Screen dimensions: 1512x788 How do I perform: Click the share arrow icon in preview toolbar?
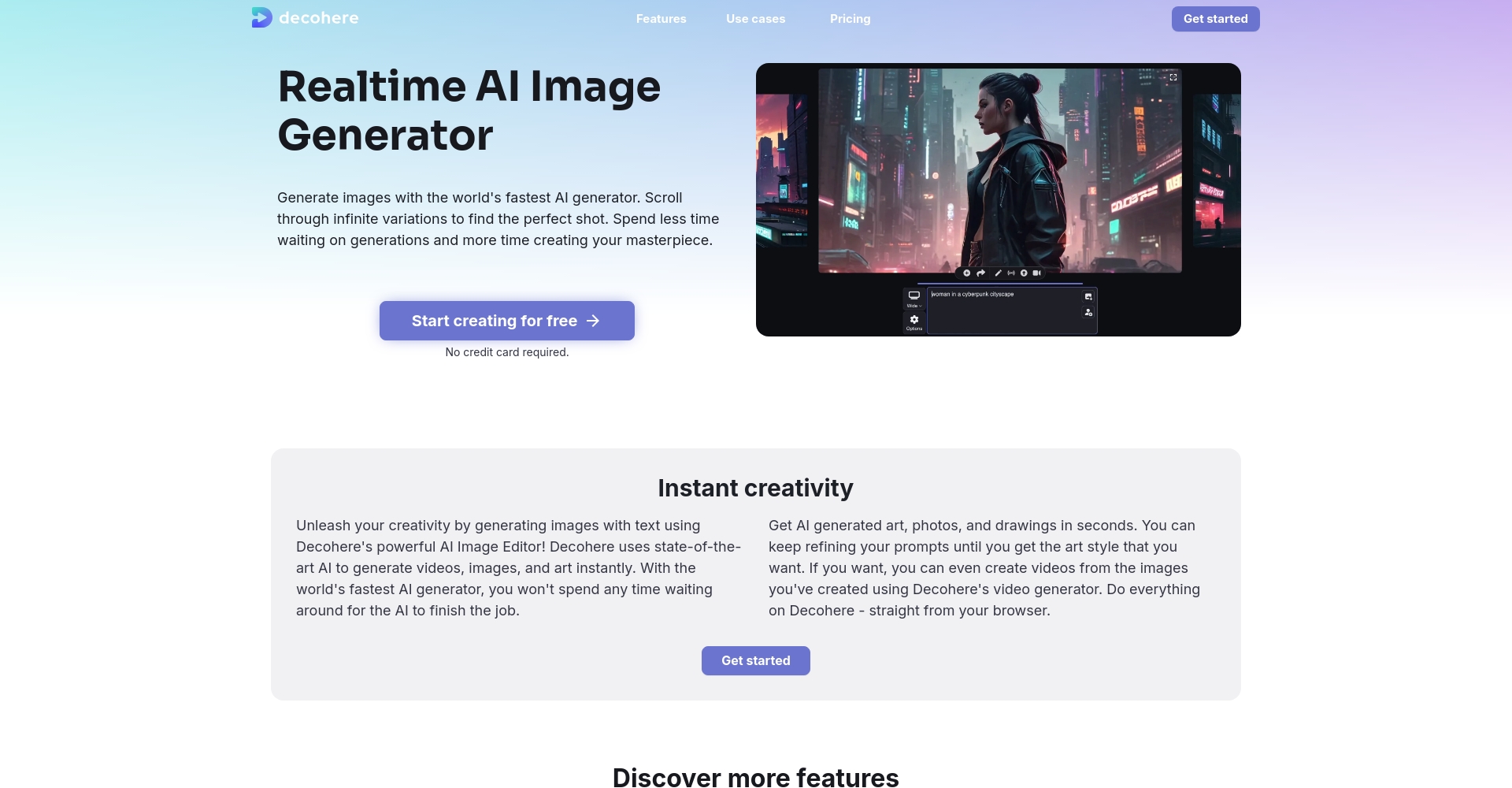pyautogui.click(x=981, y=273)
